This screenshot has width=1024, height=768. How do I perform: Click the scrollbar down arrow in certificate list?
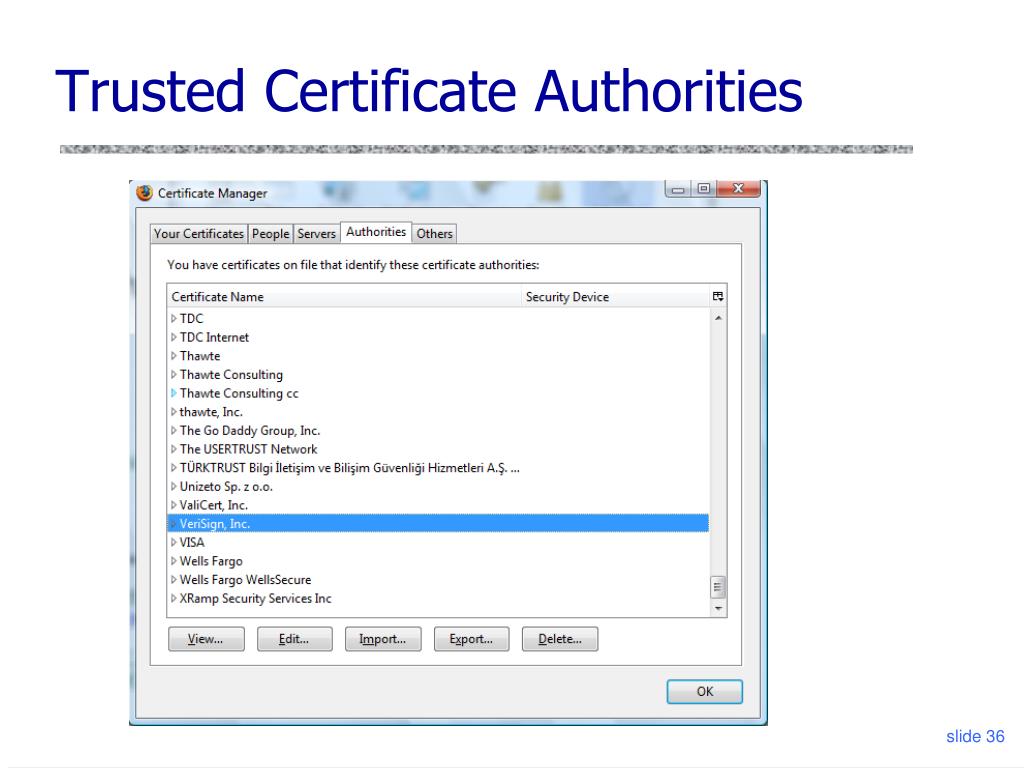tap(718, 608)
